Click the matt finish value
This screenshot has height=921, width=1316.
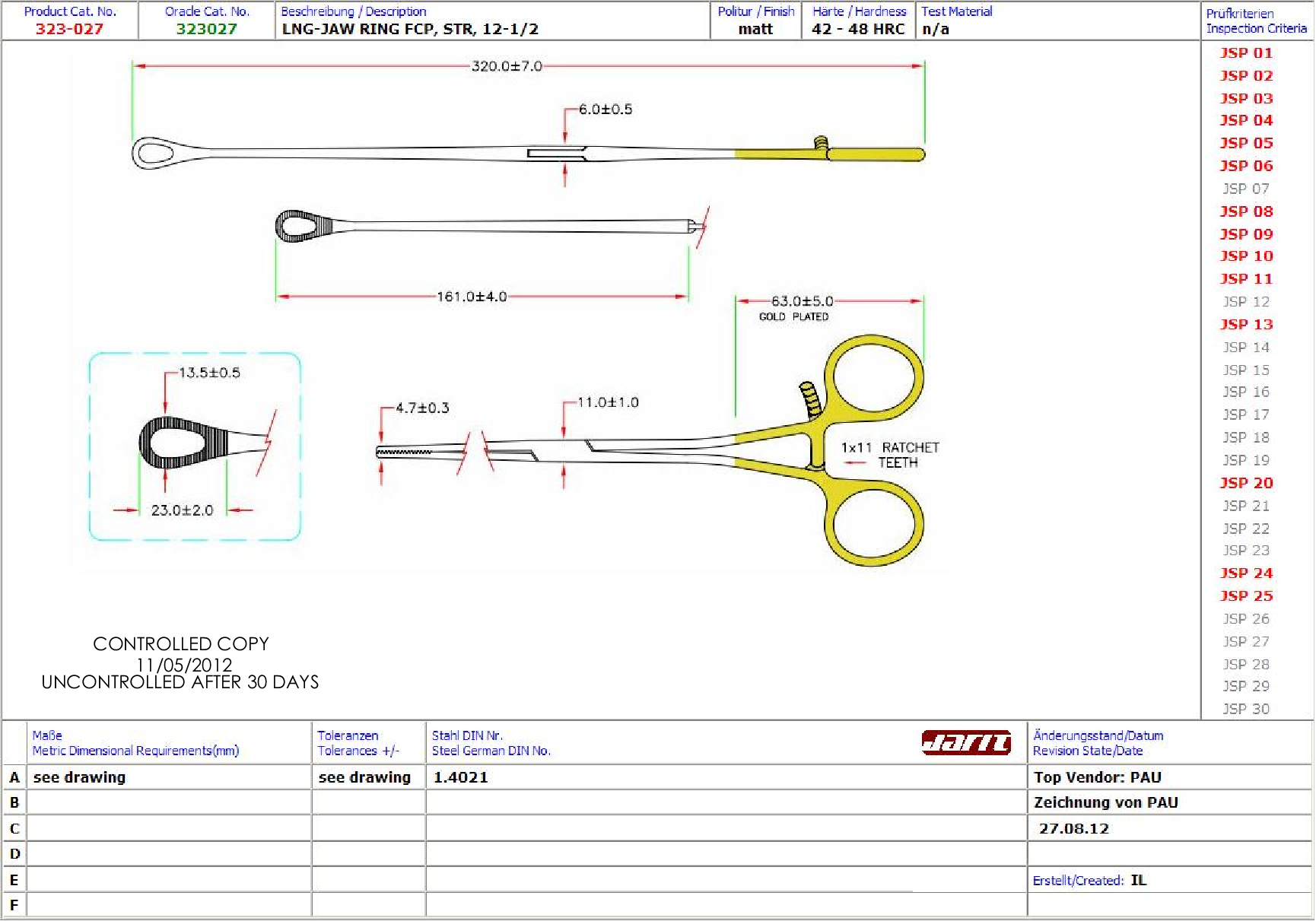pos(755,29)
